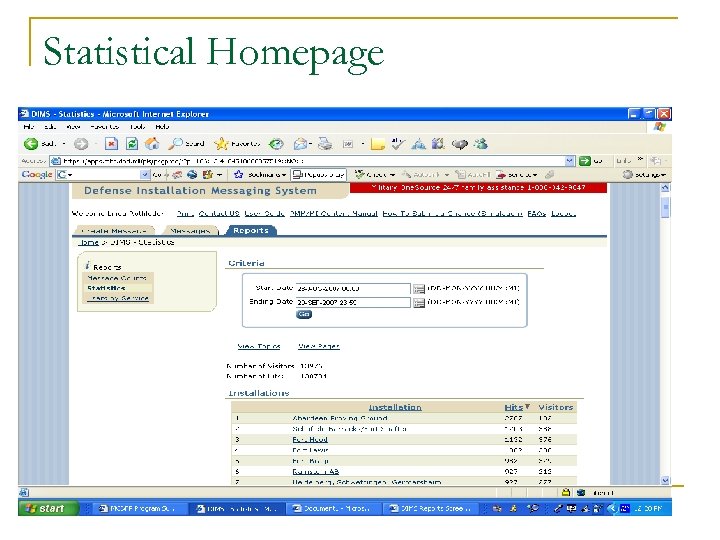The height and width of the screenshot is (540, 720).
Task: Click the Start Date input field
Action: click(353, 289)
